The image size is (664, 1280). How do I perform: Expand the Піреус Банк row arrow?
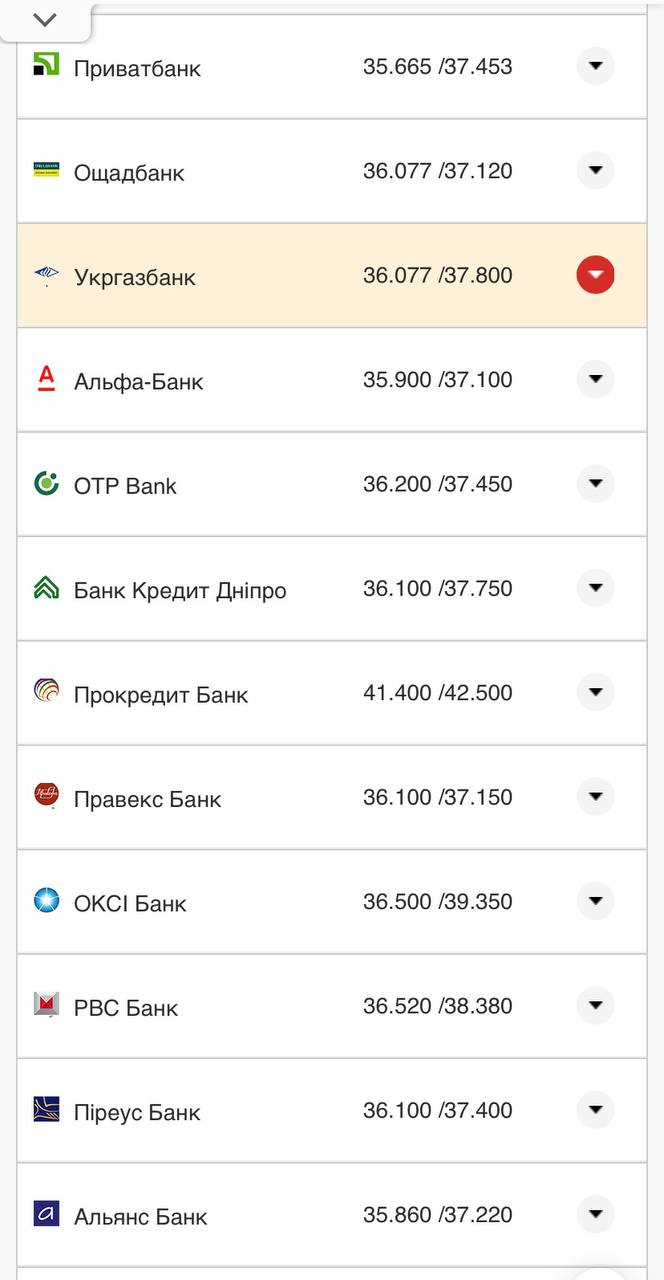[x=595, y=1109]
